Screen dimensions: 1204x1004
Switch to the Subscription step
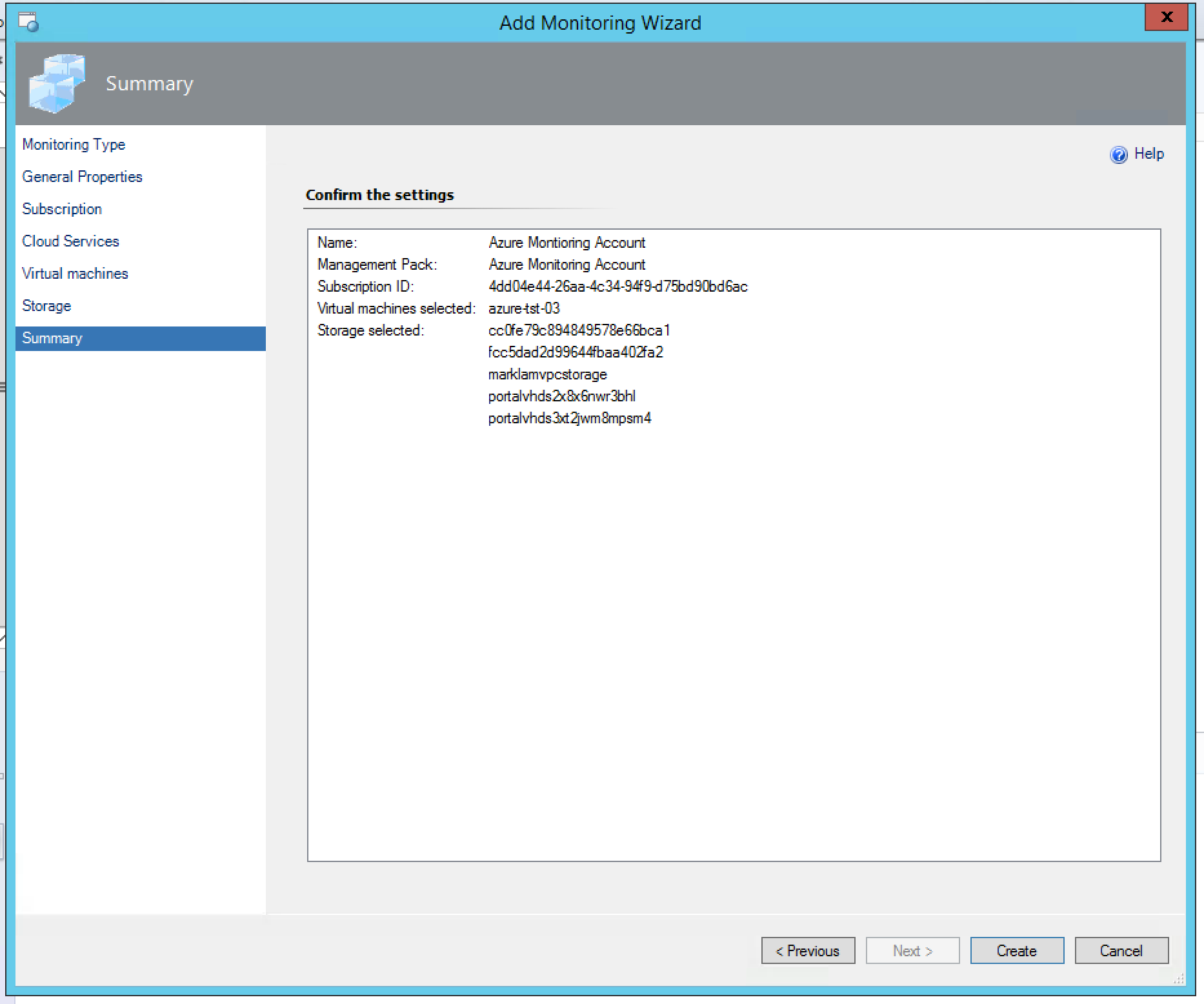[62, 209]
